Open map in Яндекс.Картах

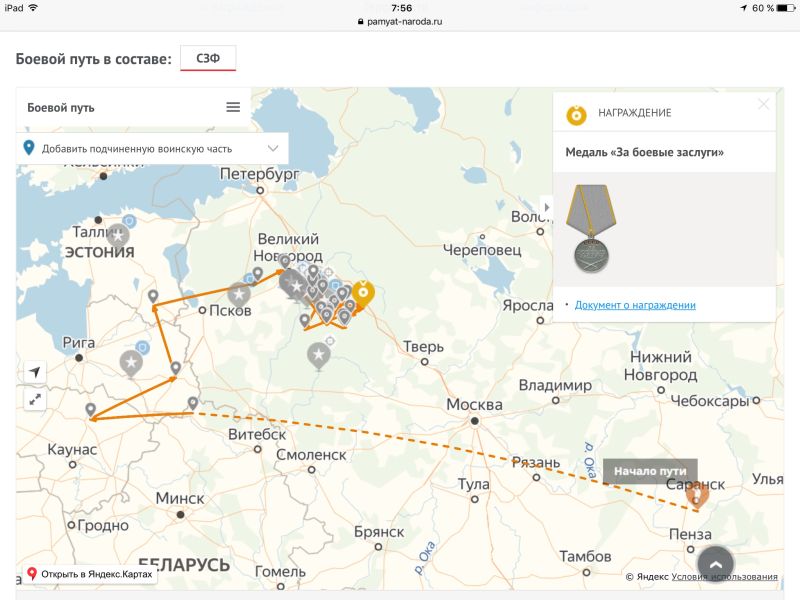click(x=90, y=574)
